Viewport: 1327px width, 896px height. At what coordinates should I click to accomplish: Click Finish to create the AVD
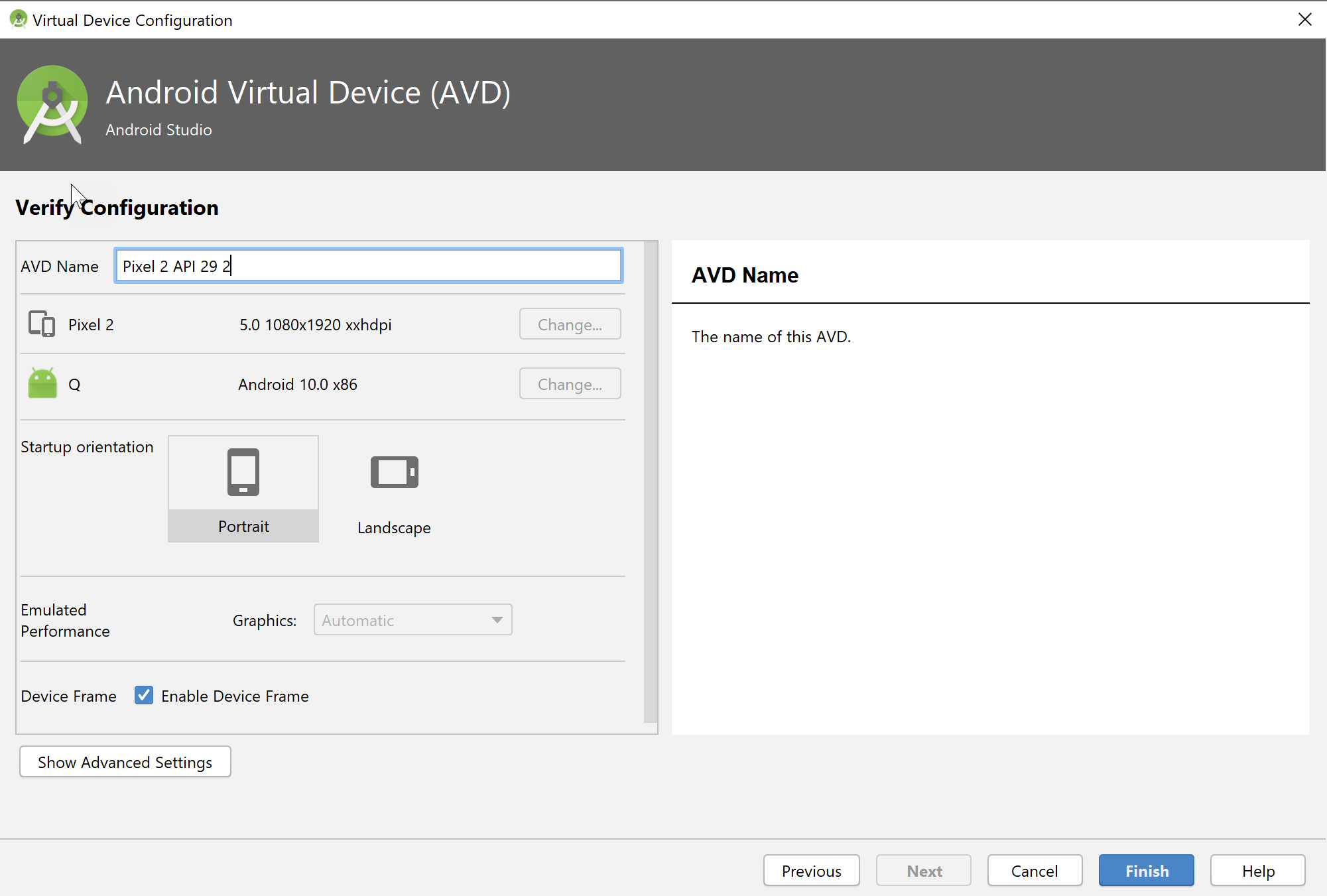(1146, 871)
